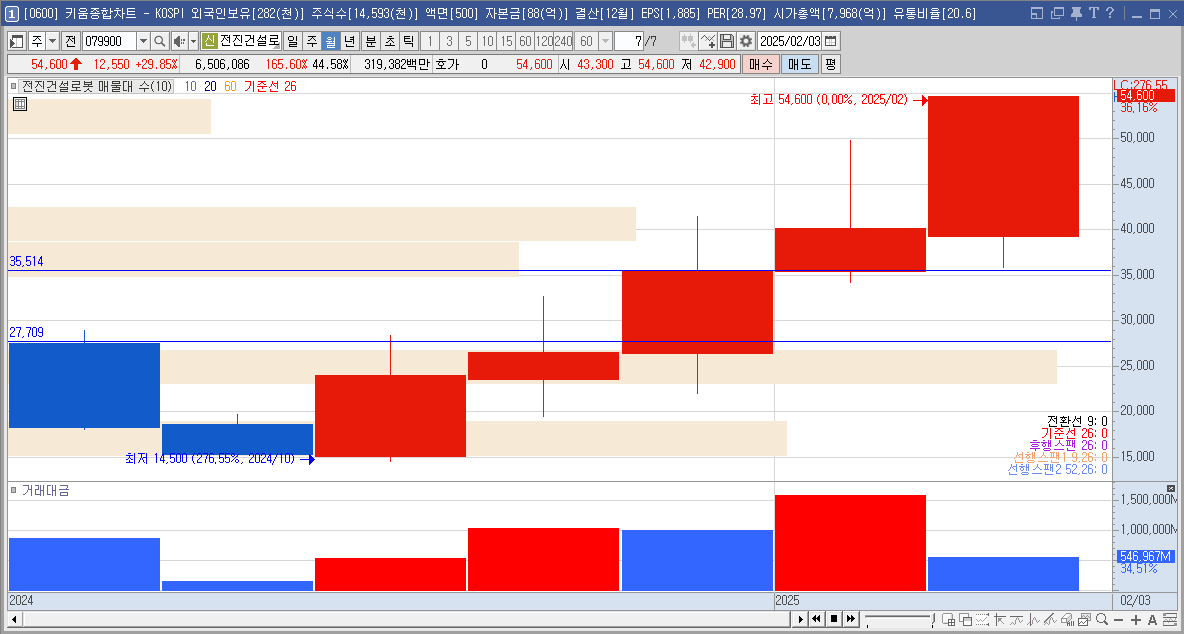Select the daily 일 period toggle

pyautogui.click(x=293, y=42)
